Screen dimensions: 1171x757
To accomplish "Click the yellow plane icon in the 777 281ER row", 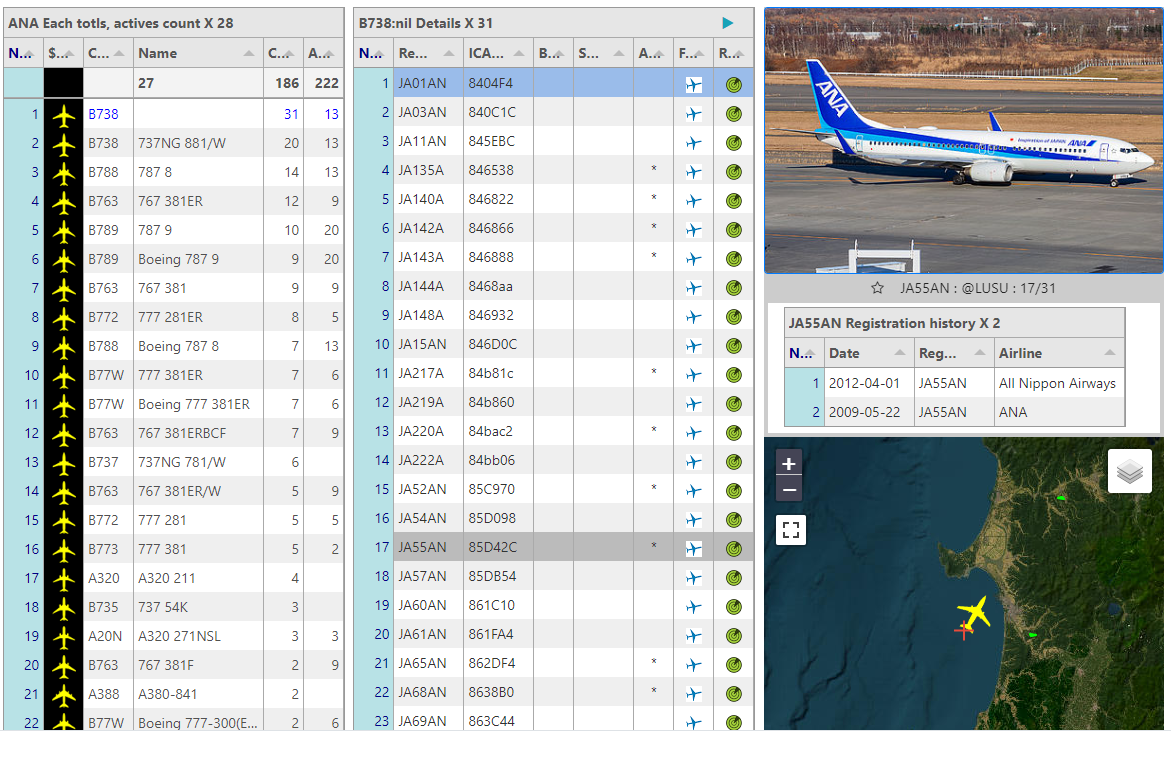I will 64,318.
